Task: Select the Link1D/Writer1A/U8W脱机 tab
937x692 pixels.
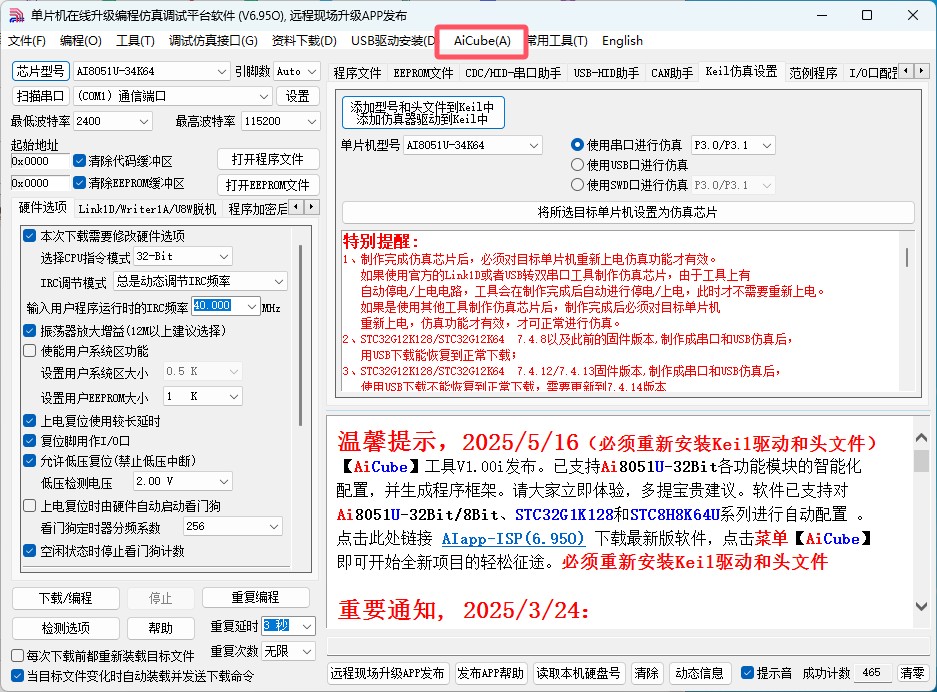Action: coord(147,209)
